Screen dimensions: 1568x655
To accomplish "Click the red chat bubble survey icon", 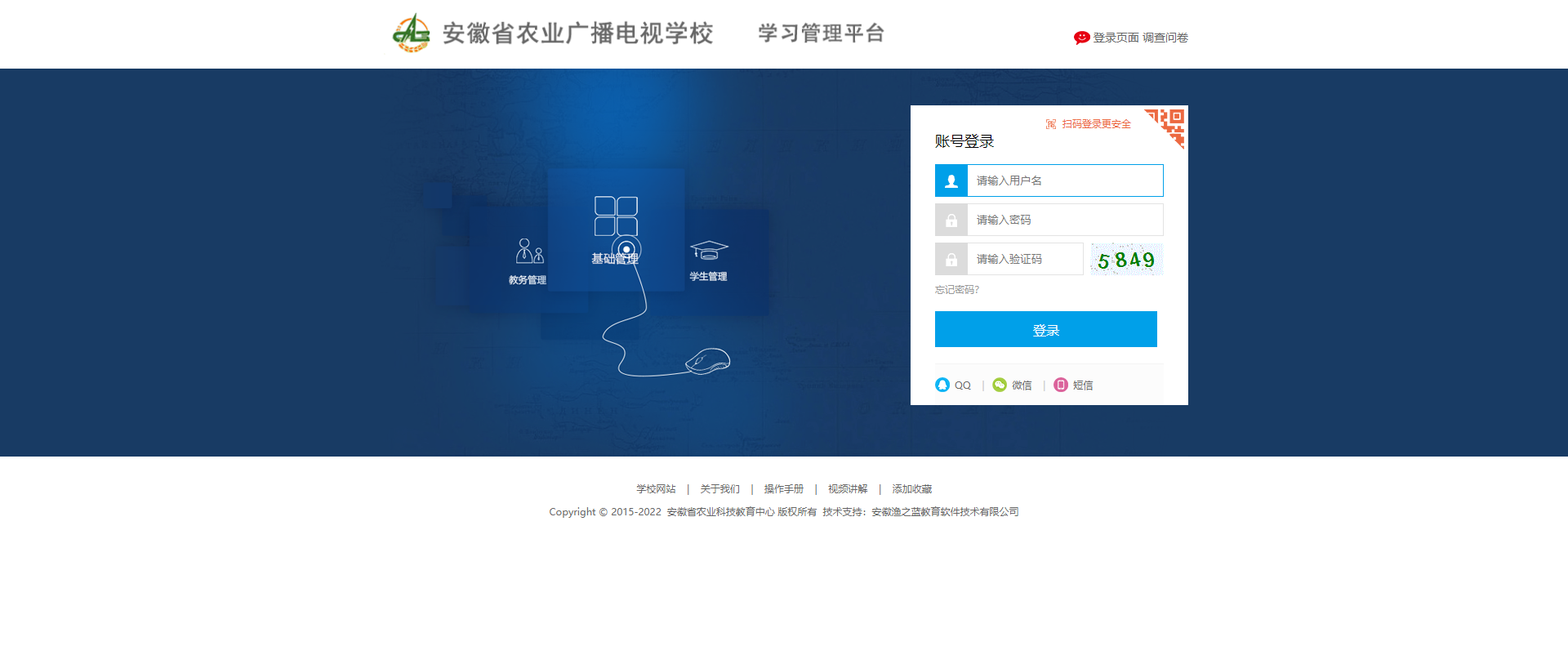I will click(x=1081, y=38).
